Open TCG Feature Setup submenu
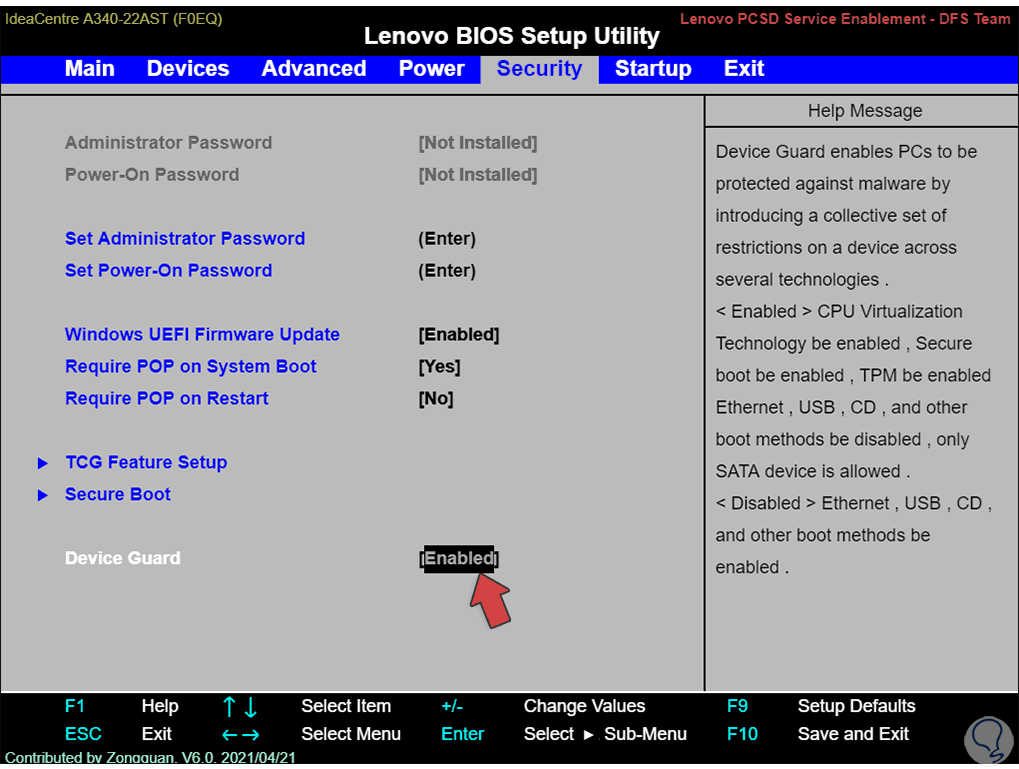Screen dimensions: 1019x769 (x=146, y=462)
